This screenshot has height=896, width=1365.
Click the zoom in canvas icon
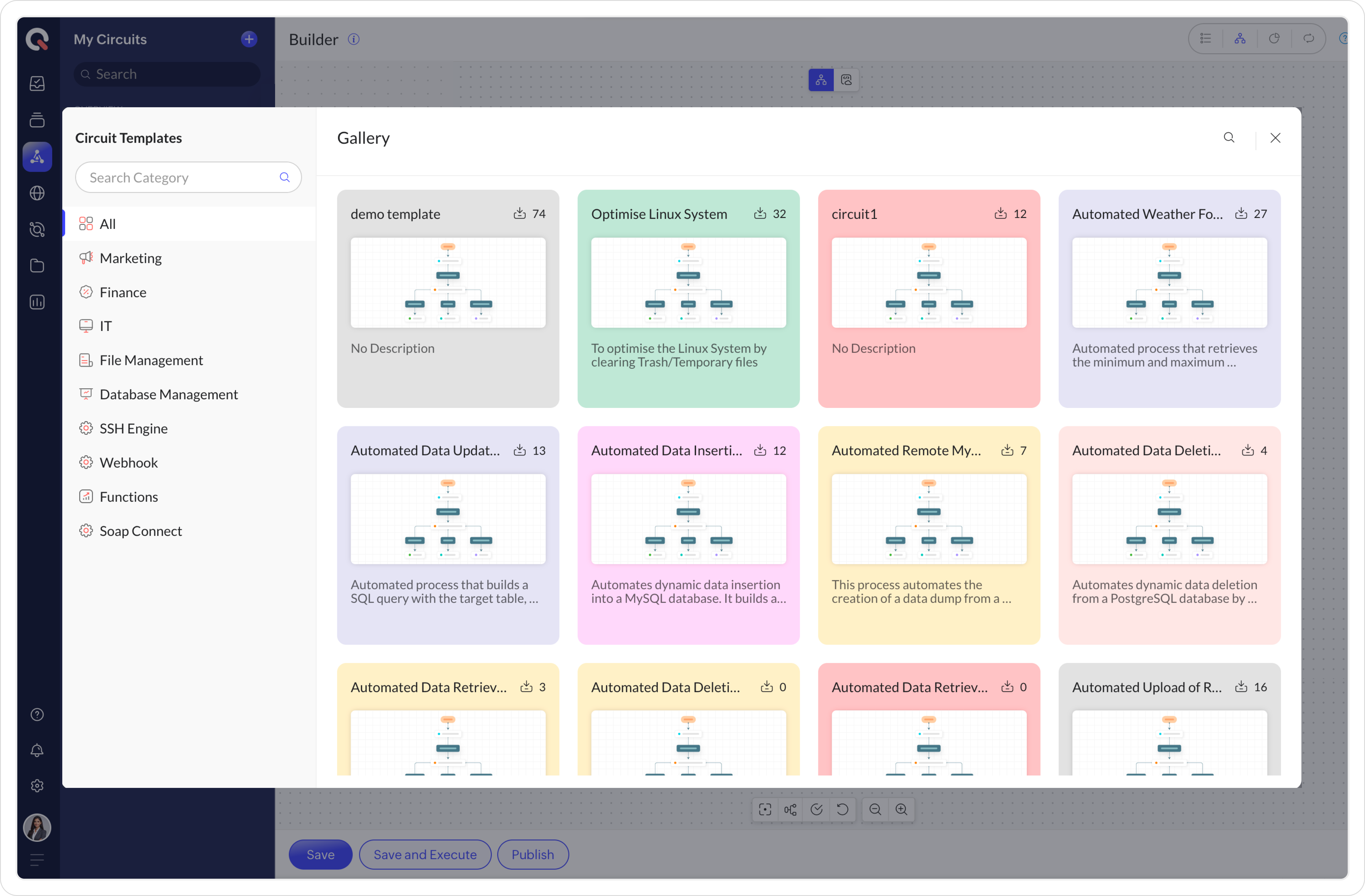click(901, 810)
